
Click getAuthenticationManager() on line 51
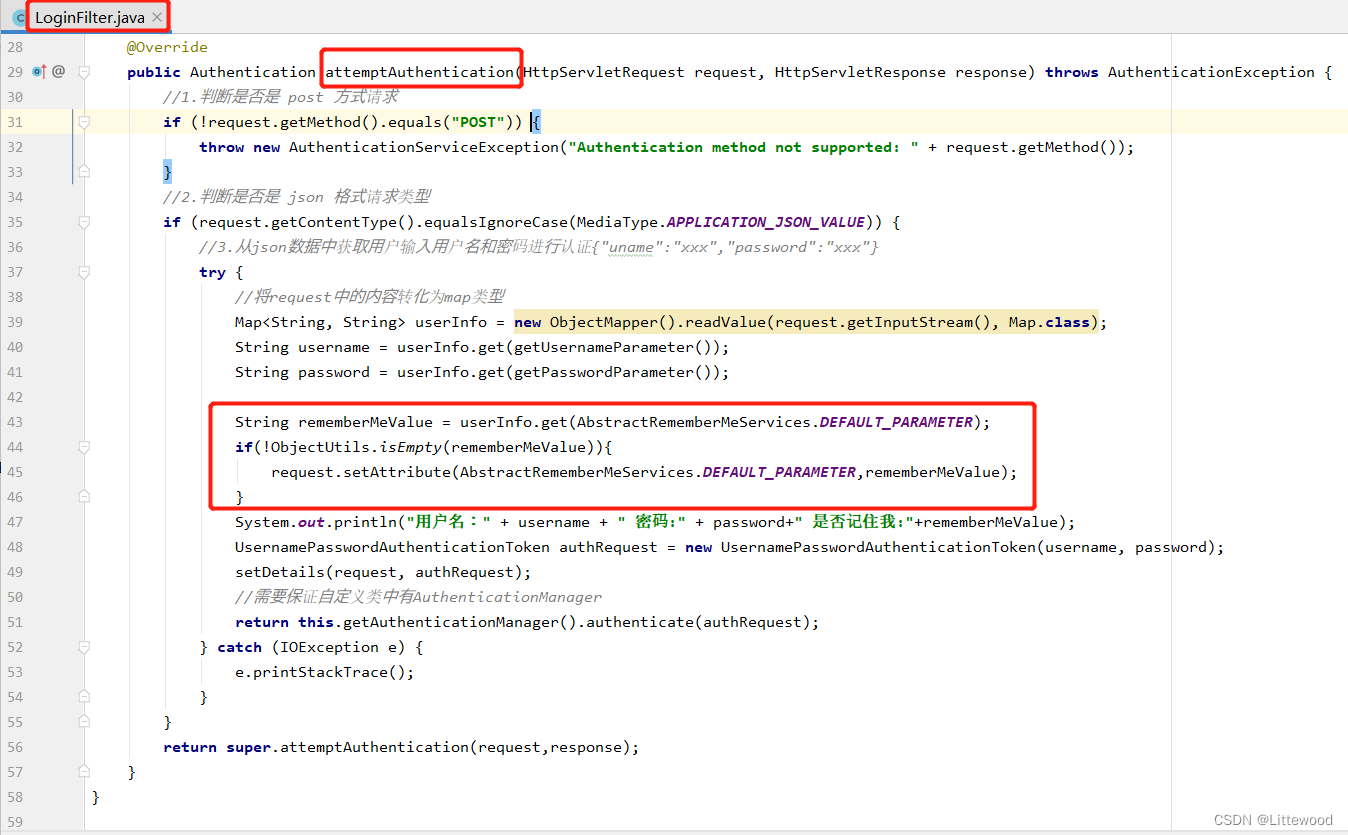point(460,622)
